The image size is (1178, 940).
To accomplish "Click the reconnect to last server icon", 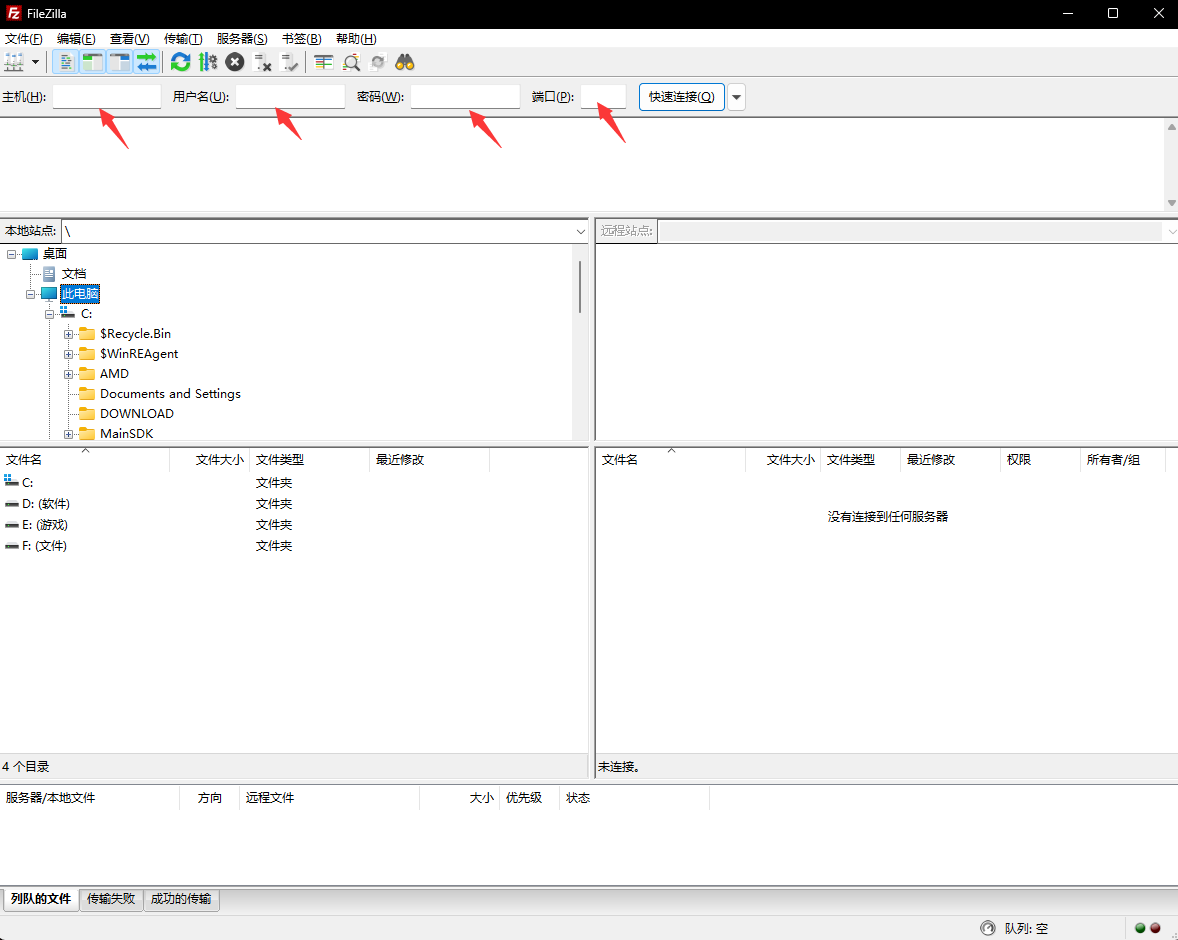I will pyautogui.click(x=289, y=62).
